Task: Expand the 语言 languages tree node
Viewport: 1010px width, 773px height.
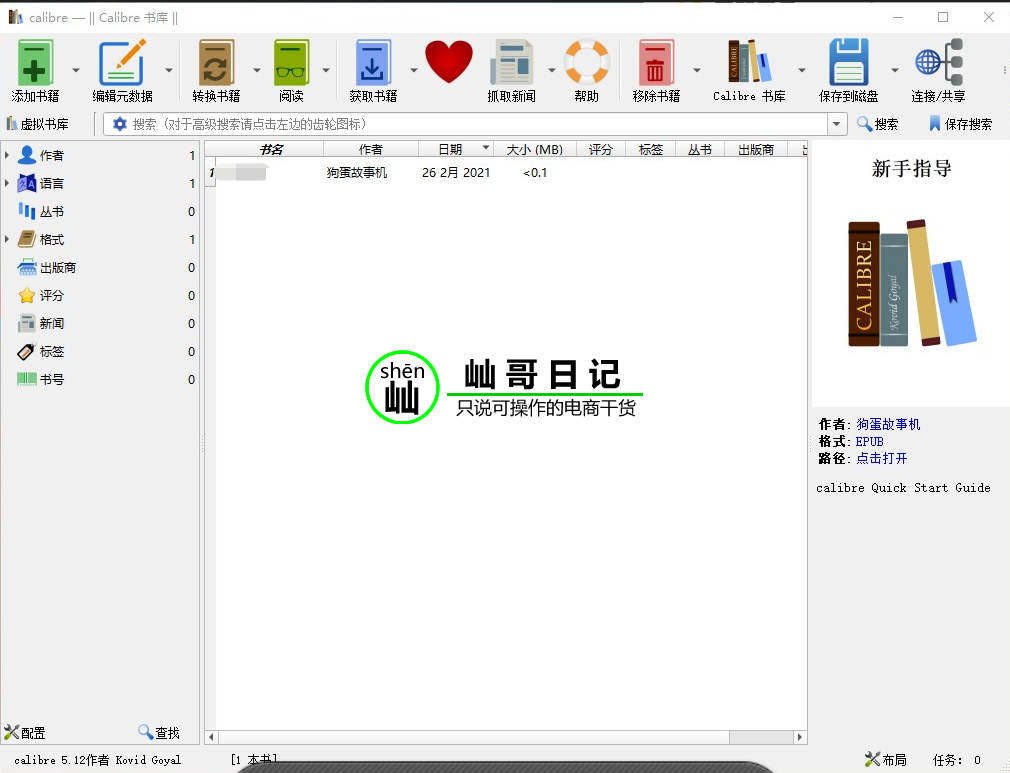Action: [7, 183]
